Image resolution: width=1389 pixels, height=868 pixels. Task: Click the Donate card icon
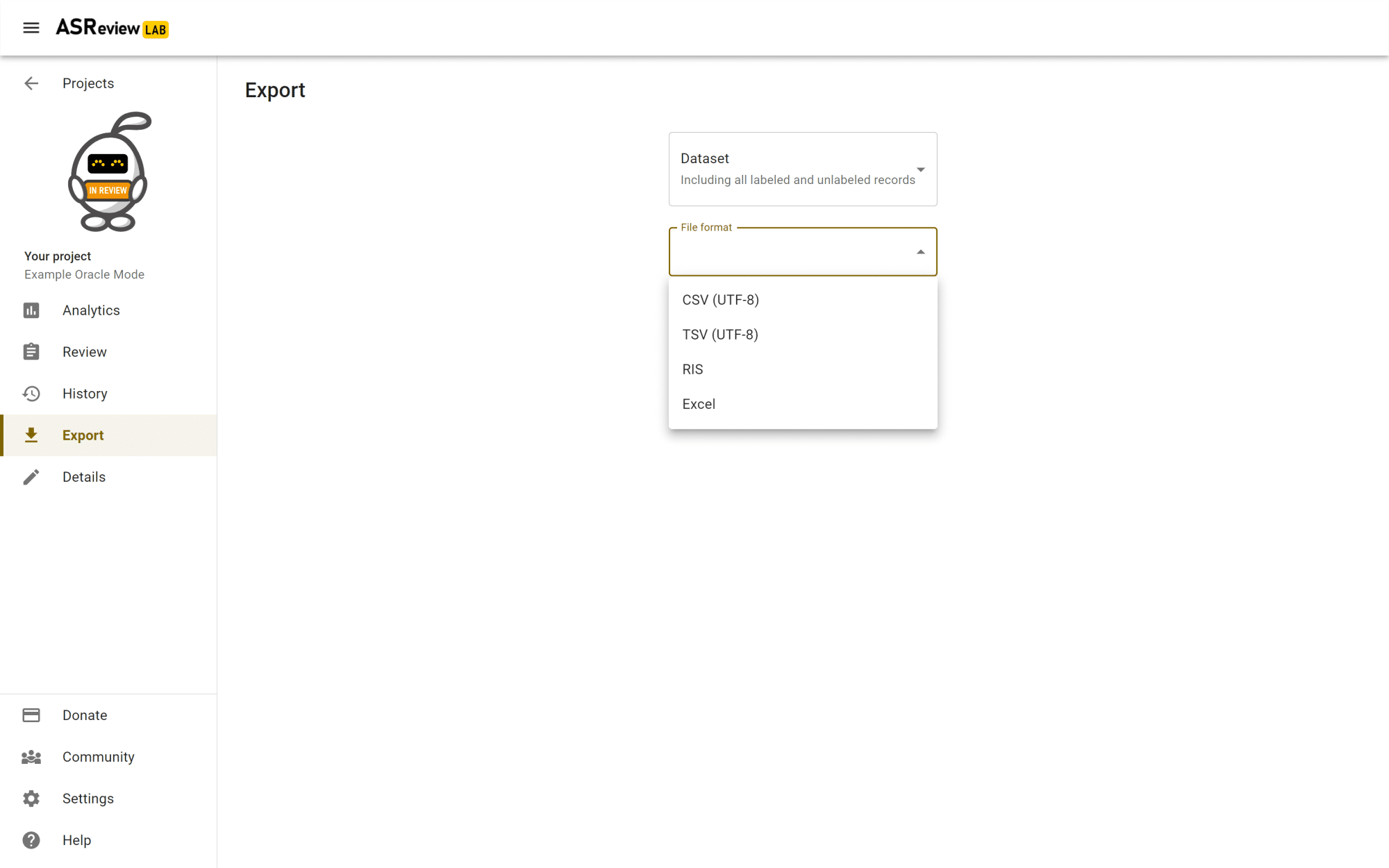[x=31, y=715]
